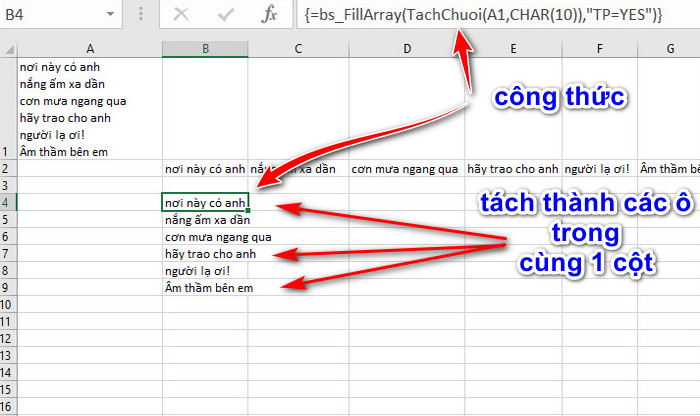Click cell D2 'cơn mưa ngang qua'
The height and width of the screenshot is (416, 700).
pos(407,168)
